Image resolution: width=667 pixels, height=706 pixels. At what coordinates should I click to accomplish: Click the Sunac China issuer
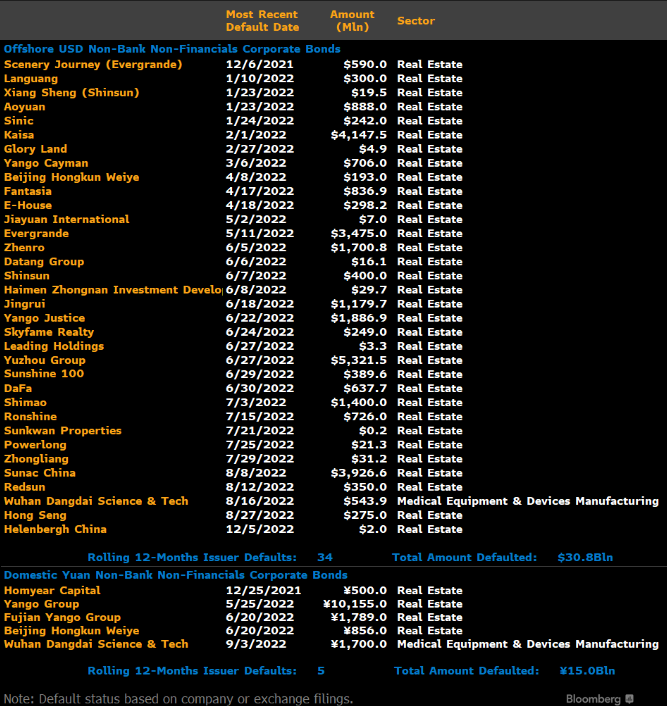pos(40,473)
